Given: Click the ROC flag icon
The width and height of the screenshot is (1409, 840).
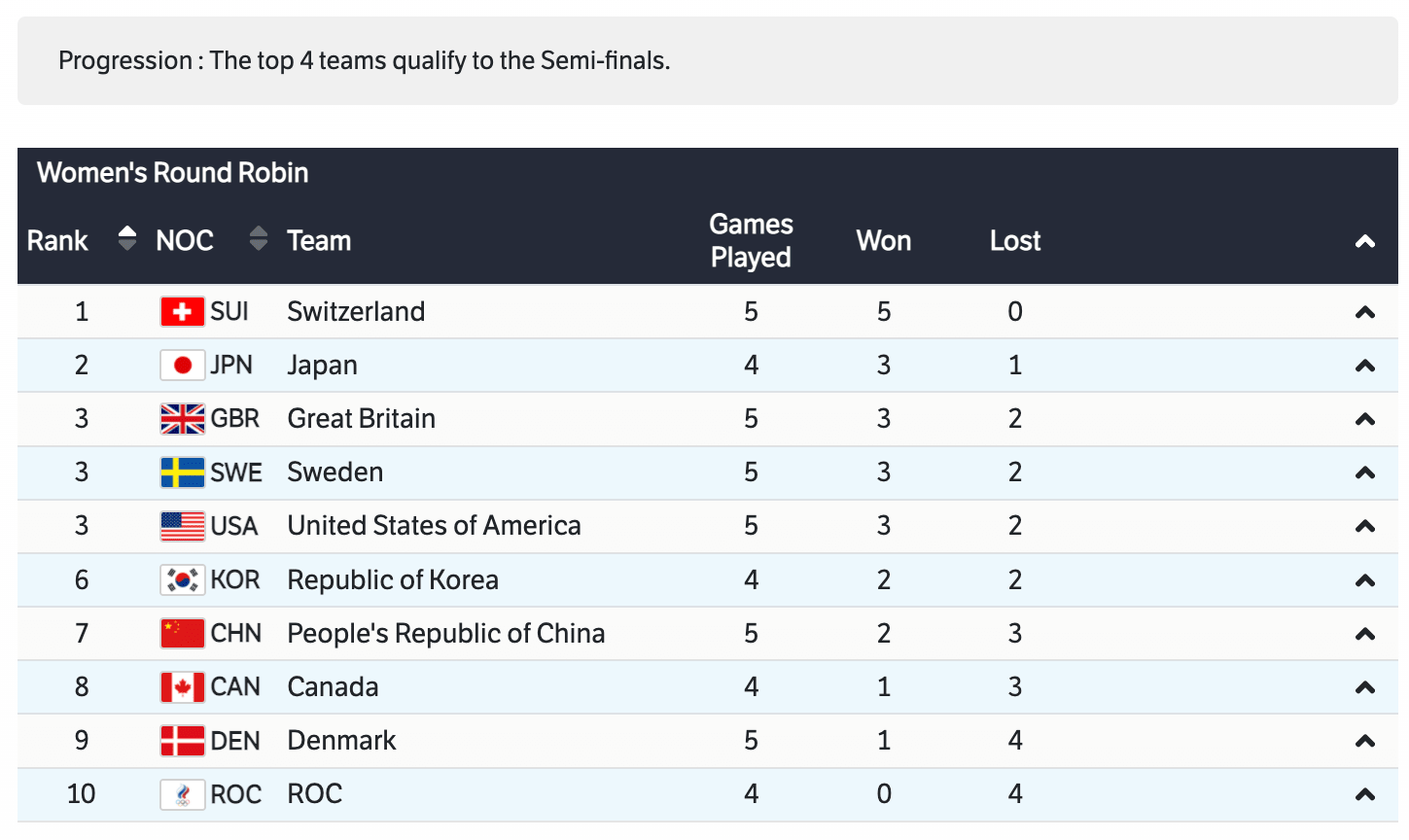Looking at the screenshot, I should pyautogui.click(x=182, y=794).
